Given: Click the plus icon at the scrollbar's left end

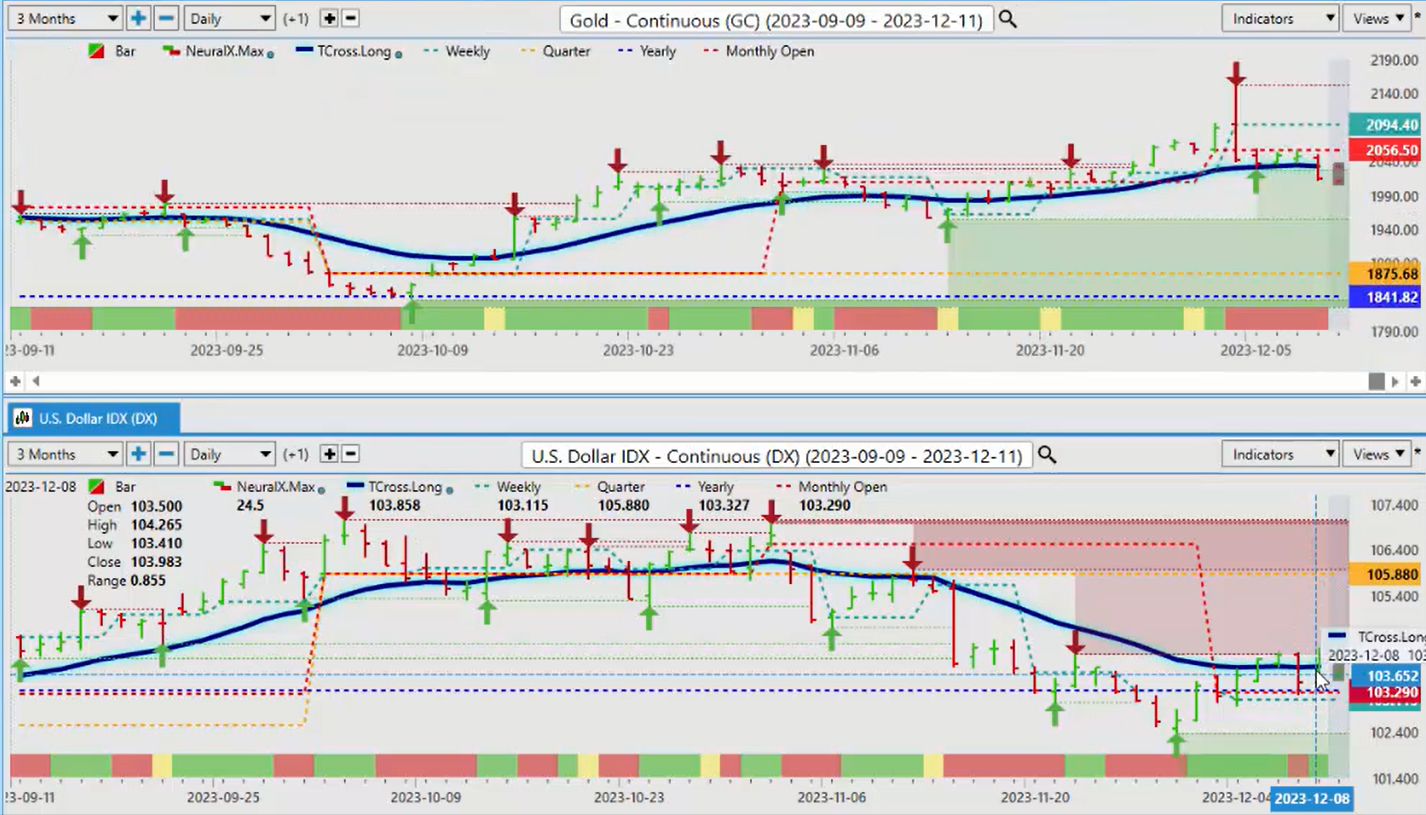Looking at the screenshot, I should tap(15, 381).
